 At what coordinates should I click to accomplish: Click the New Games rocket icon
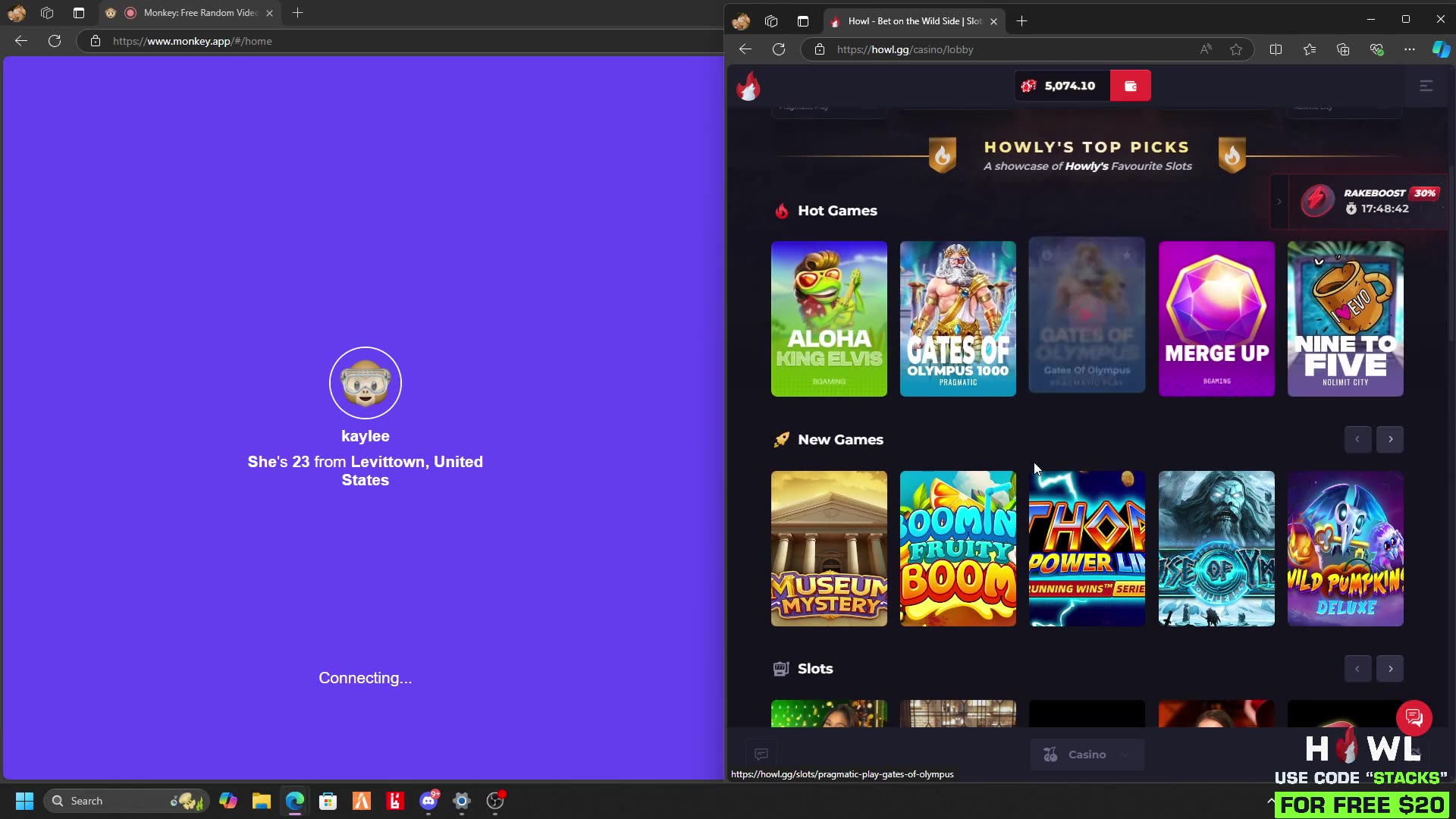tap(782, 440)
